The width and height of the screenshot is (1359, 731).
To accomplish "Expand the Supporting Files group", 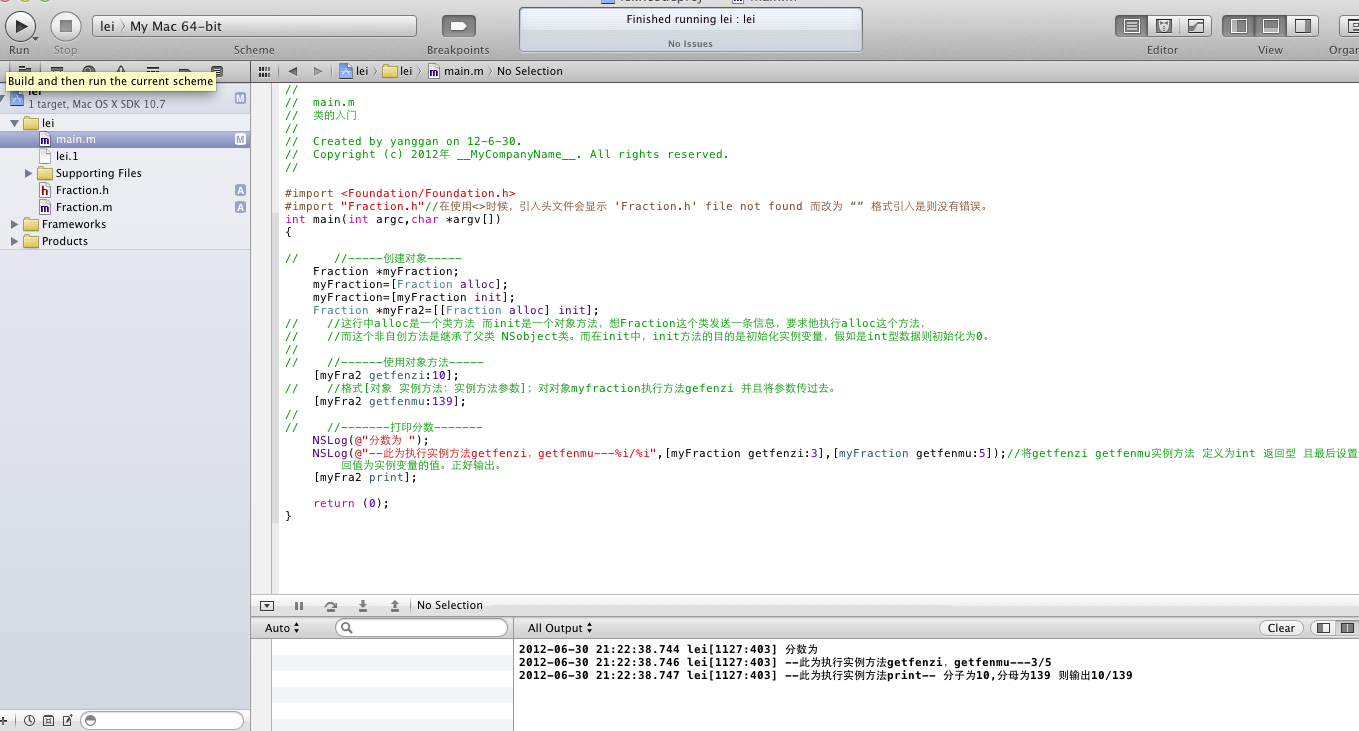I will coord(28,173).
